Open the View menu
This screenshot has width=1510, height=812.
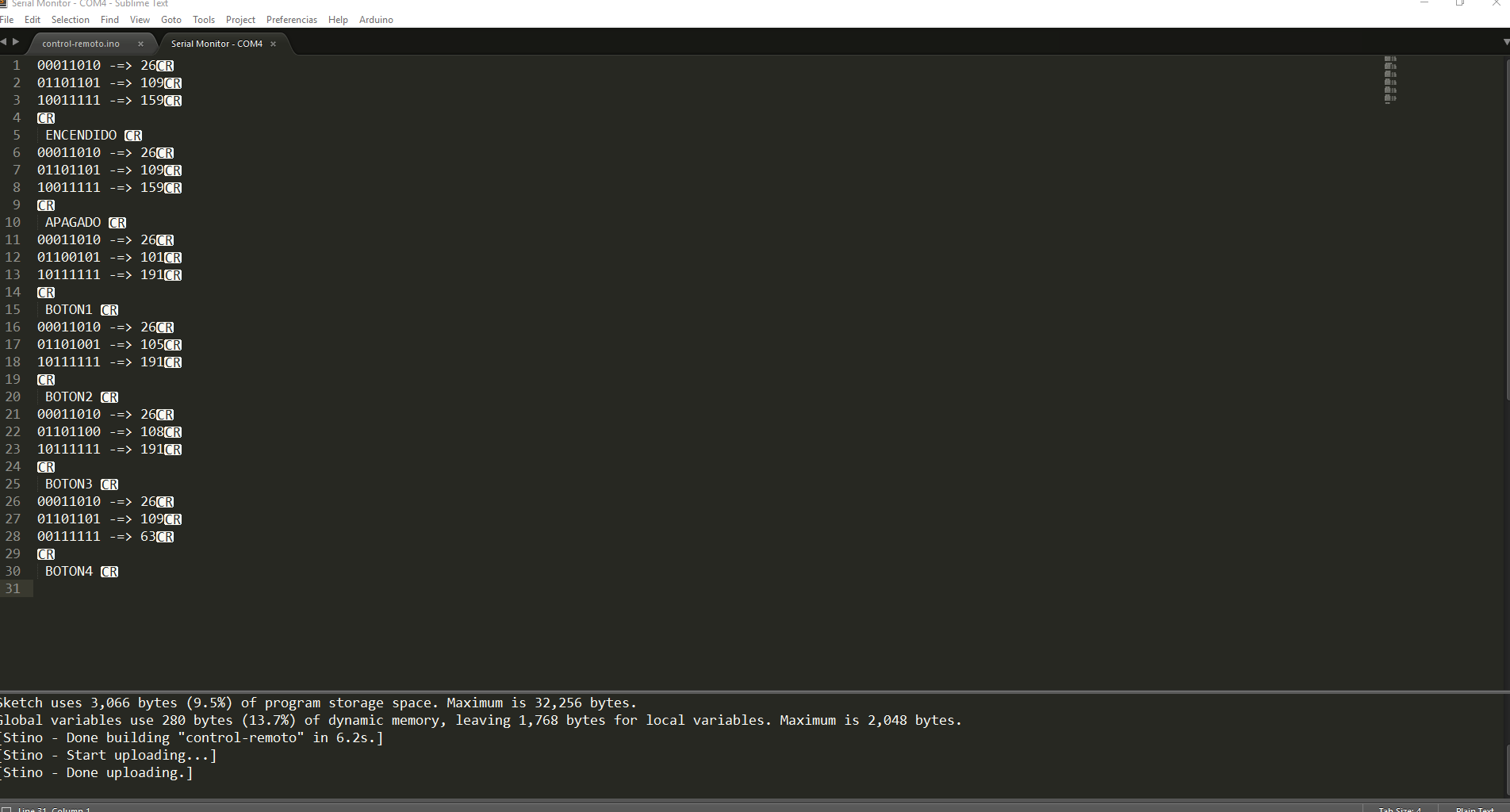tap(140, 19)
